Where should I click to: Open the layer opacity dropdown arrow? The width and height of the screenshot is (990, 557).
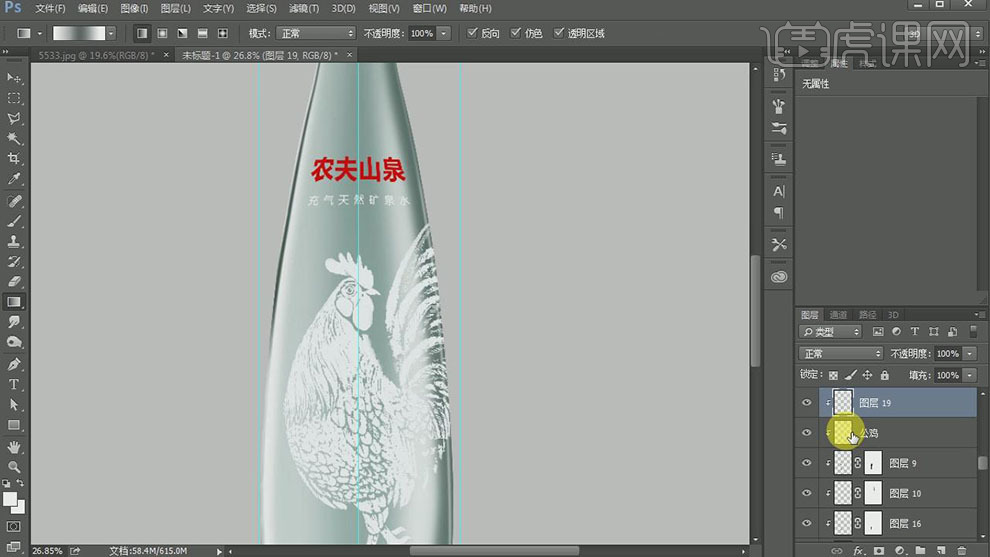[970, 354]
